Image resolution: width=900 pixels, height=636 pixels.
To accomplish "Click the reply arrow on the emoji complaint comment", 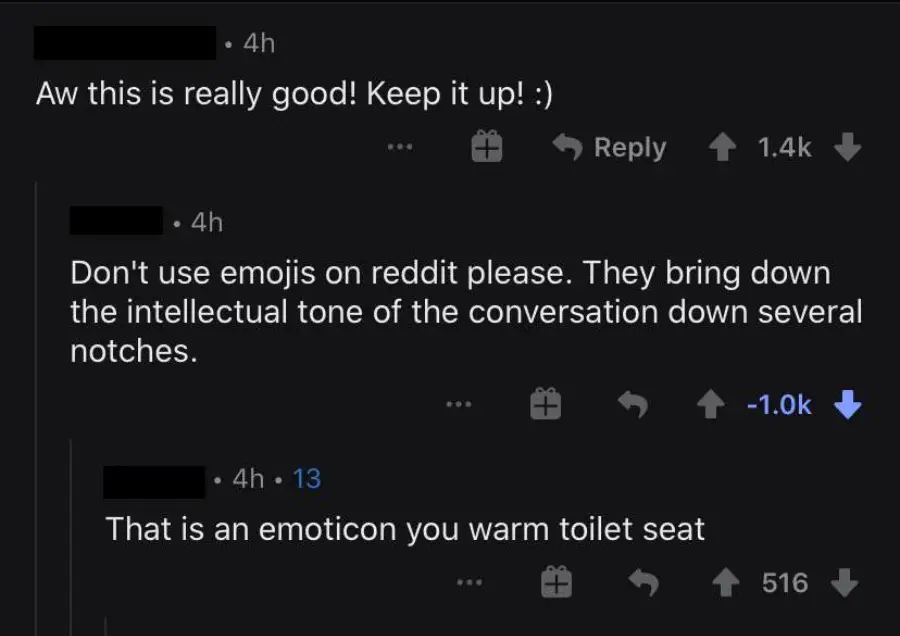I will click(635, 404).
